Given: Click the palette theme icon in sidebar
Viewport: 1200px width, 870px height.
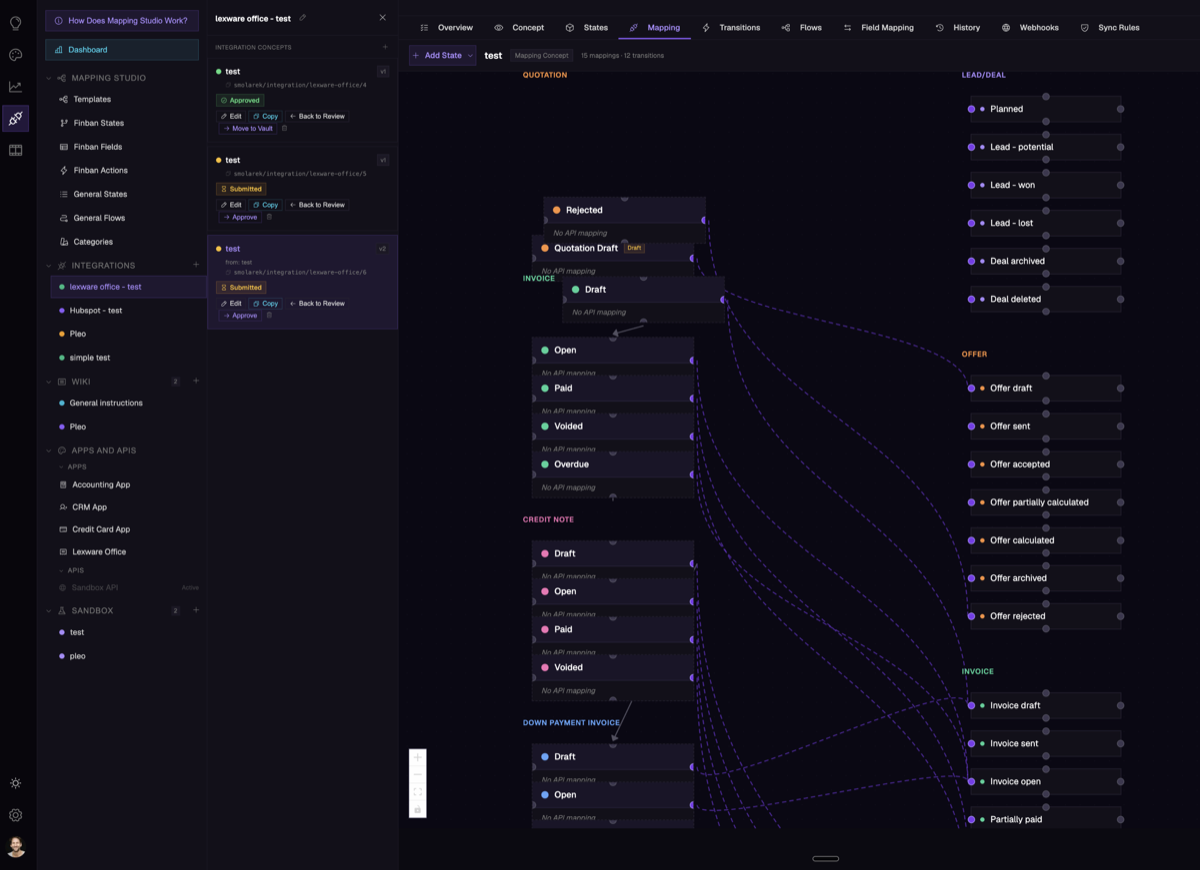Looking at the screenshot, I should coord(15,55).
